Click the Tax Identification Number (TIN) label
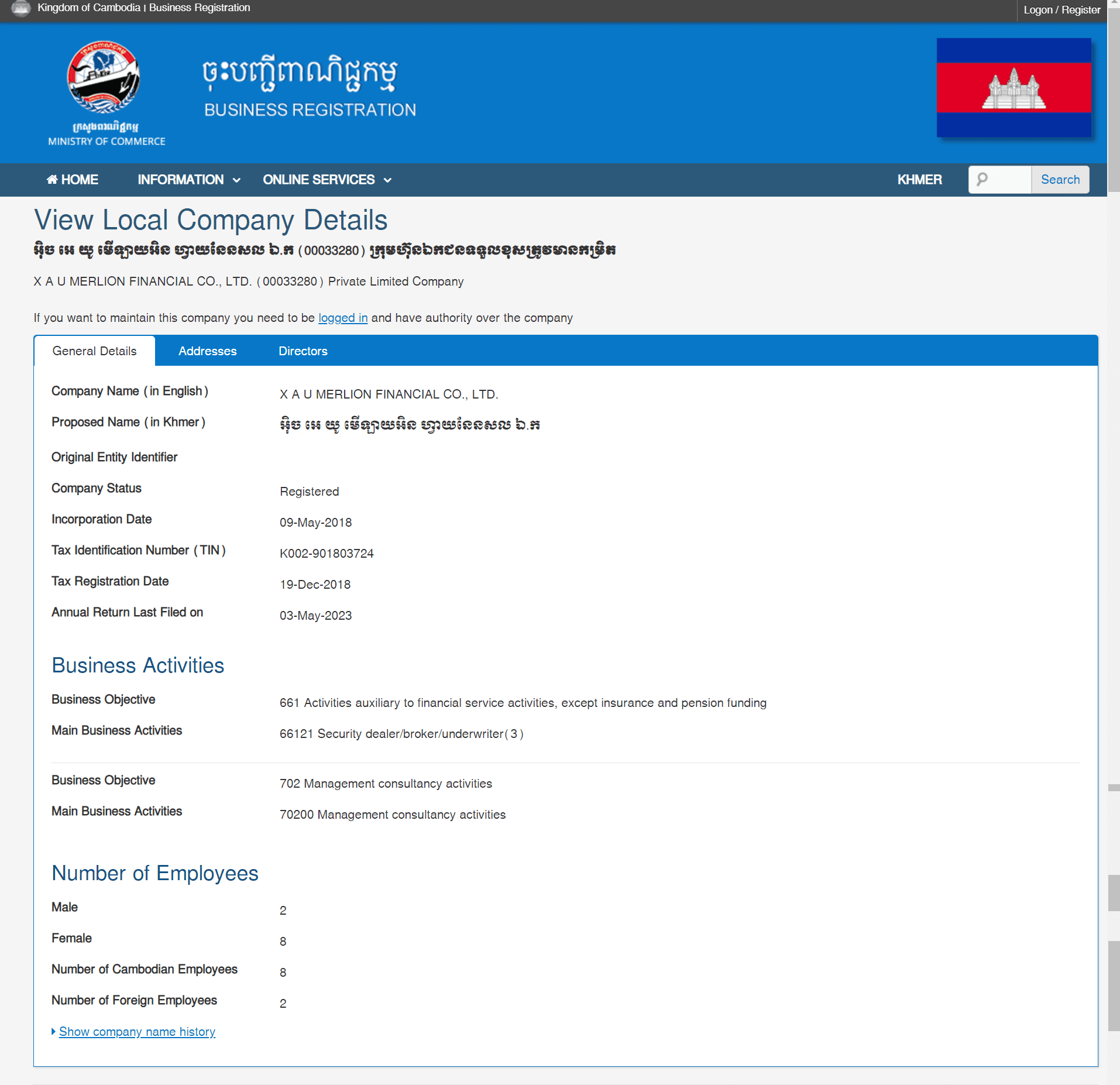 point(139,550)
